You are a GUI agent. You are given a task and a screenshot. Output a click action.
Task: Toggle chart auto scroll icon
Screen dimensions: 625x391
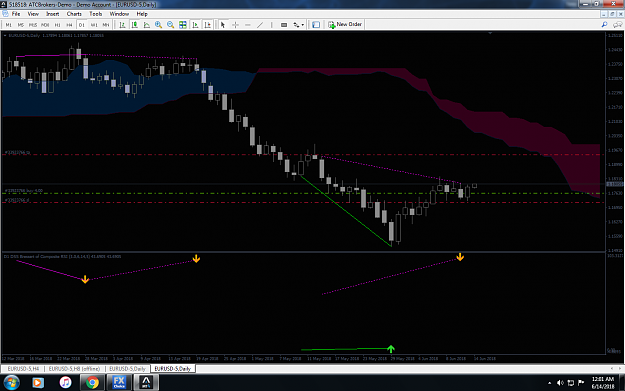[195, 25]
